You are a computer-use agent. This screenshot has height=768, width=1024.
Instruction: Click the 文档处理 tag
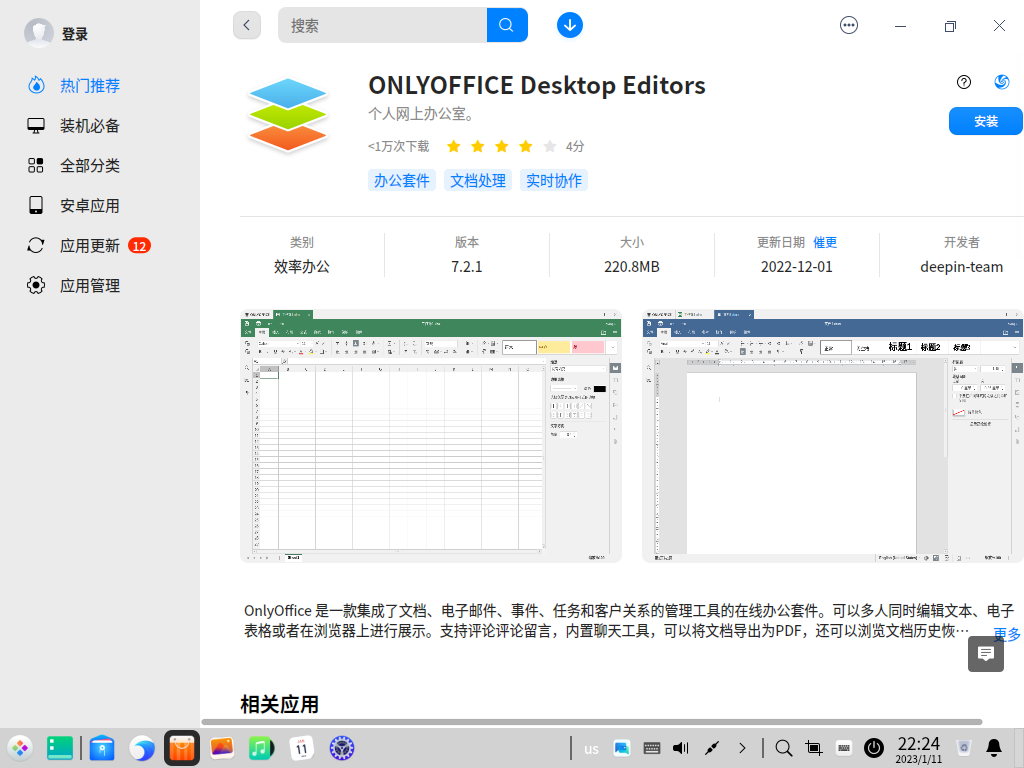478,180
